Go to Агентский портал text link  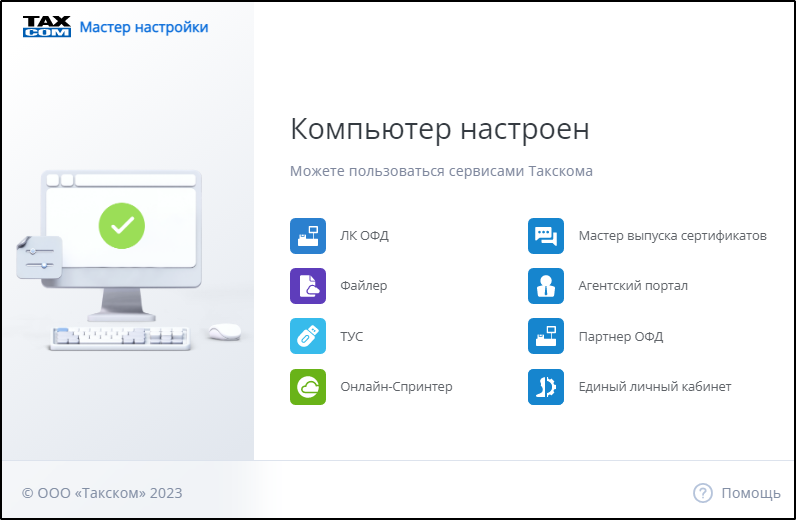[x=633, y=286]
